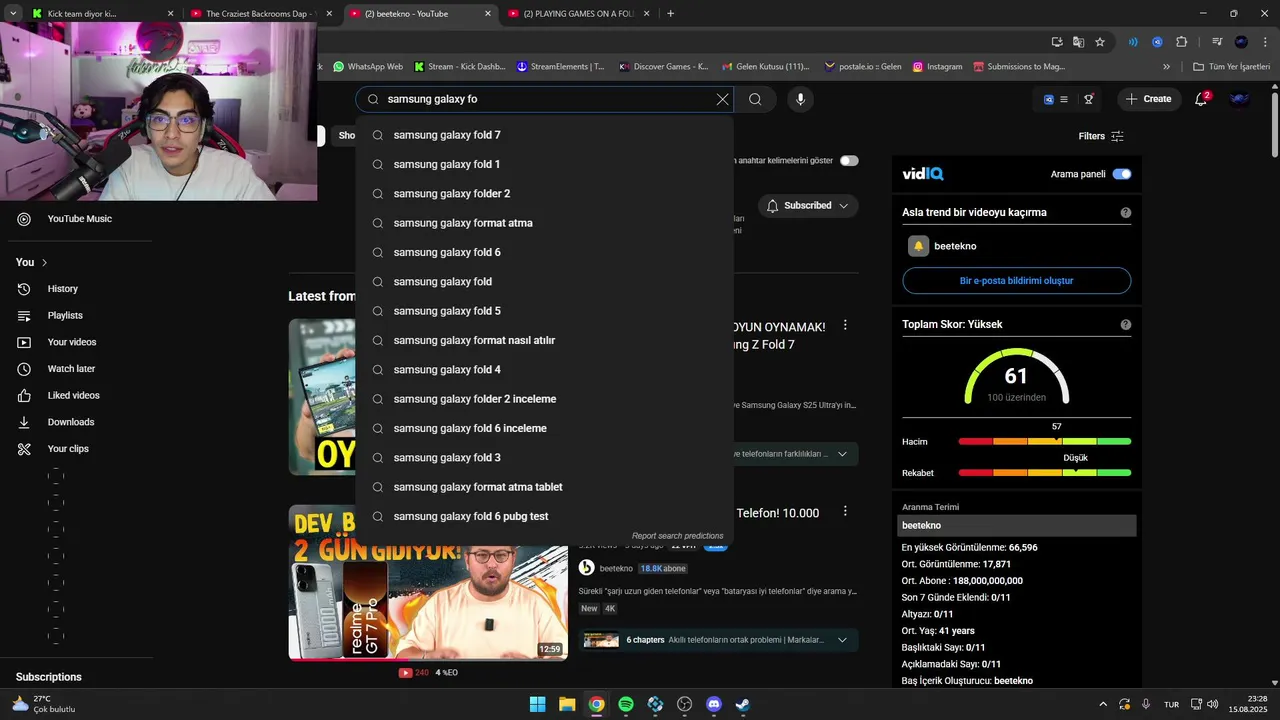The width and height of the screenshot is (1280, 720).
Task: Start voice search with microphone icon
Action: (x=800, y=99)
